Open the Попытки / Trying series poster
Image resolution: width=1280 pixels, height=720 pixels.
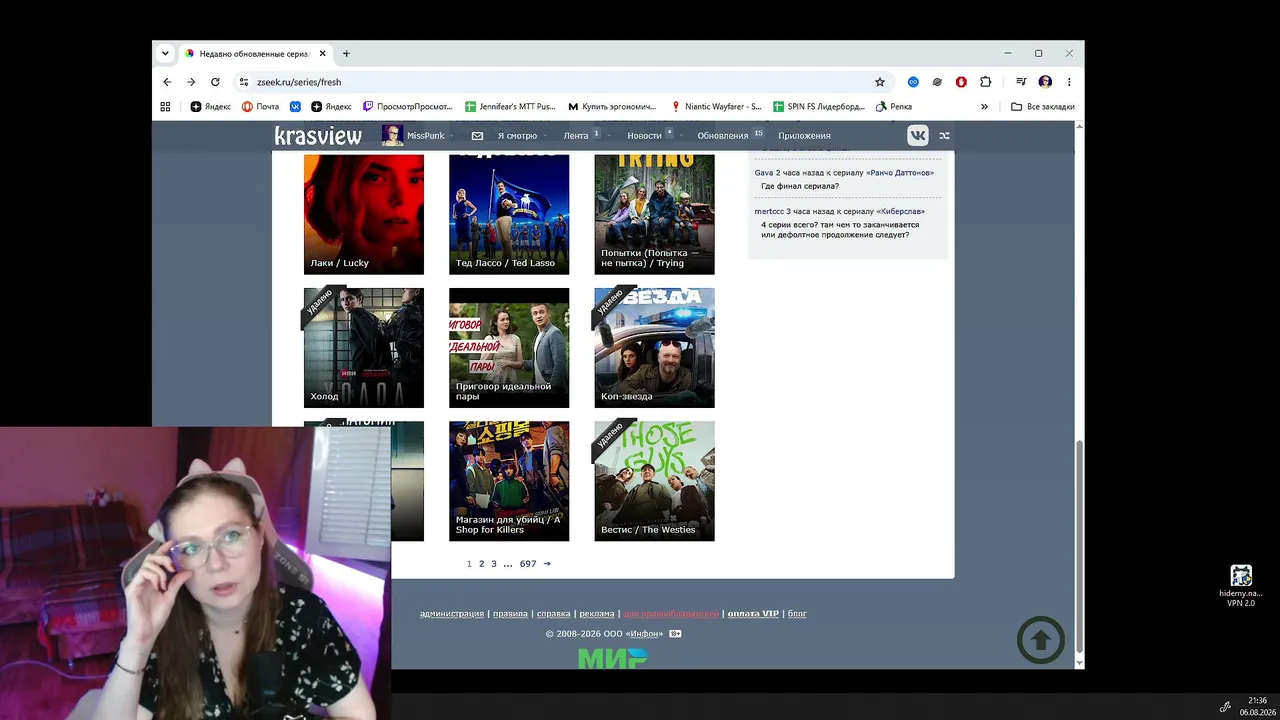point(655,214)
